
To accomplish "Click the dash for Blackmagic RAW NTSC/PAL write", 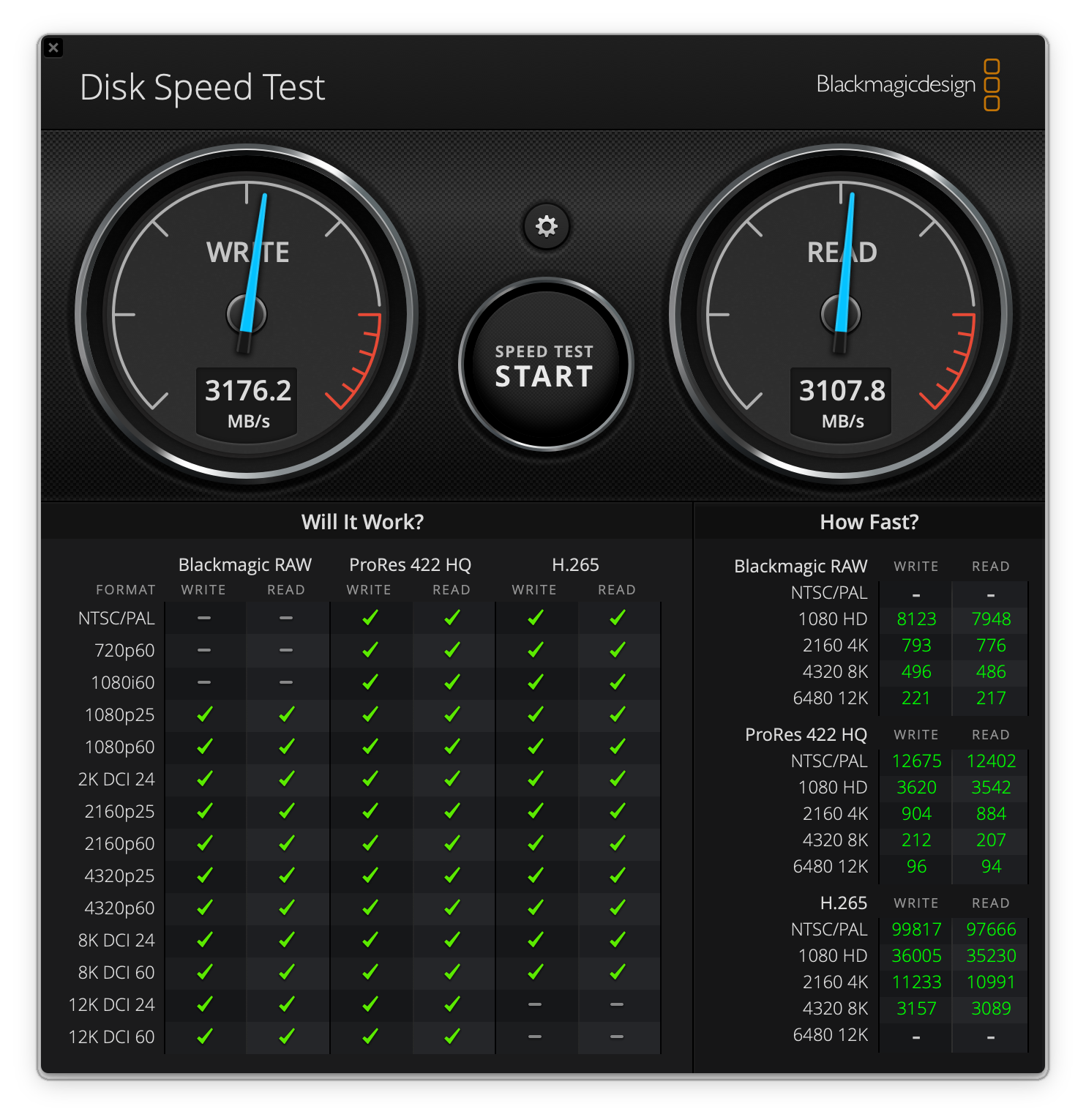I will [x=204, y=618].
